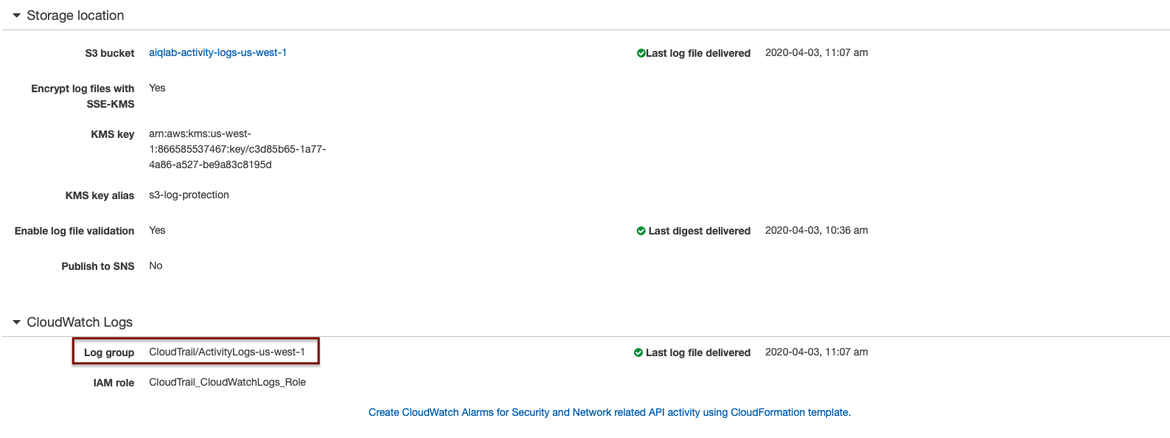The width and height of the screenshot is (1170, 438).
Task: Open the aiqlab-activity-logs-us-west-1 bucket link
Action: 218,52
